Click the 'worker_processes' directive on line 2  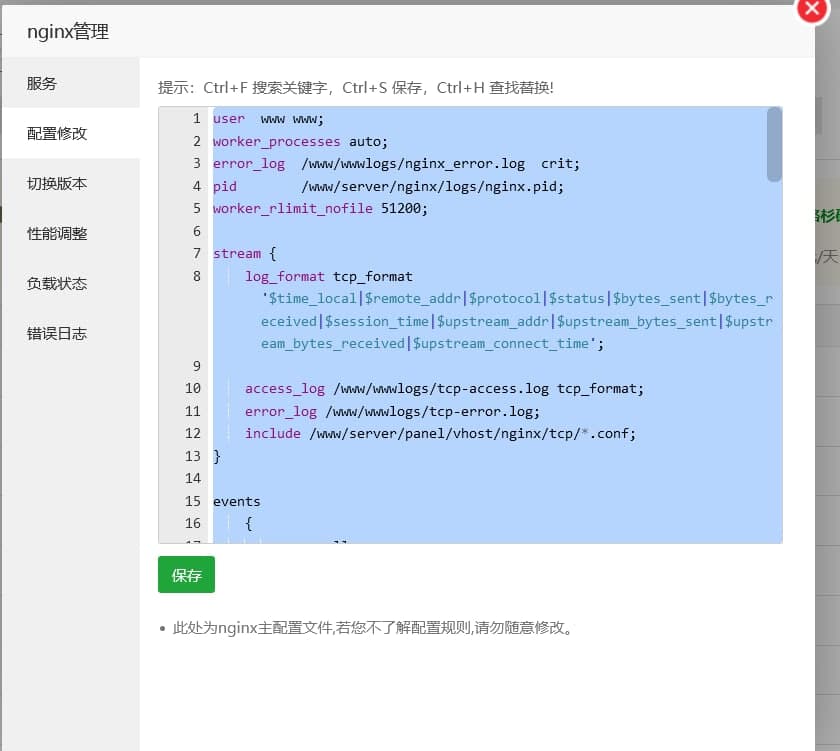(276, 141)
